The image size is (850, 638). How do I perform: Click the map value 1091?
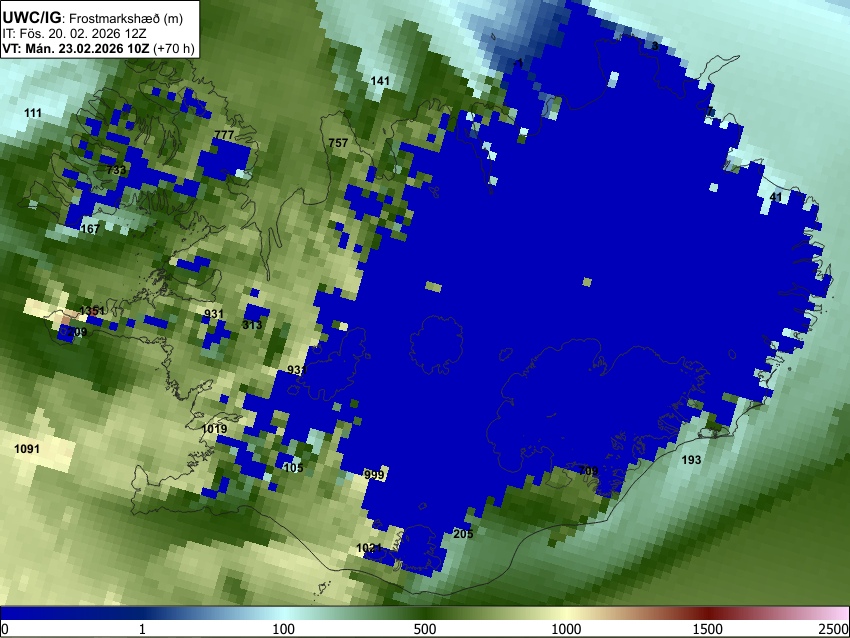[27, 449]
